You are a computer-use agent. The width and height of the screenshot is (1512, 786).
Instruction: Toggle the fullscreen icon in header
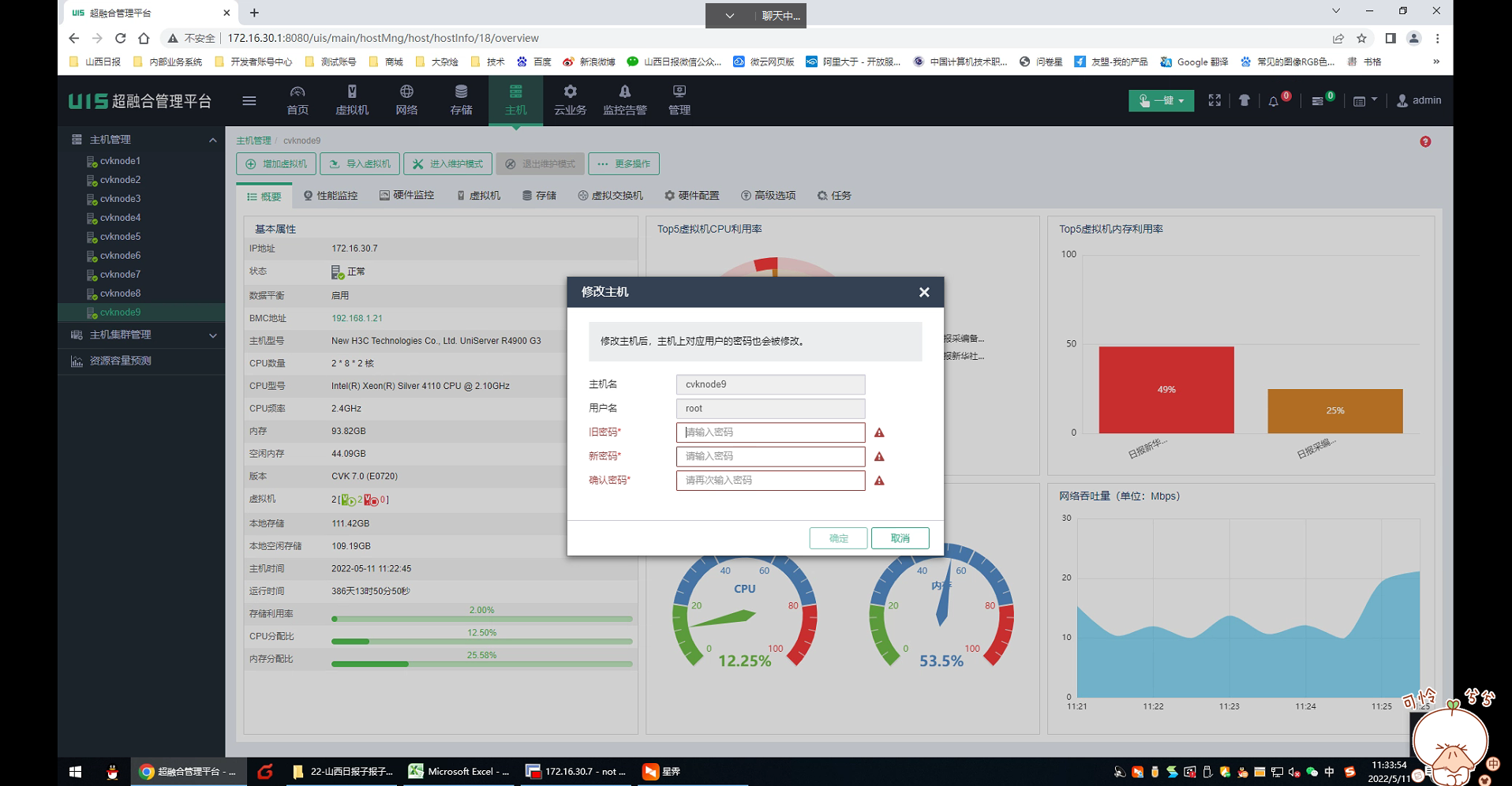(x=1214, y=100)
